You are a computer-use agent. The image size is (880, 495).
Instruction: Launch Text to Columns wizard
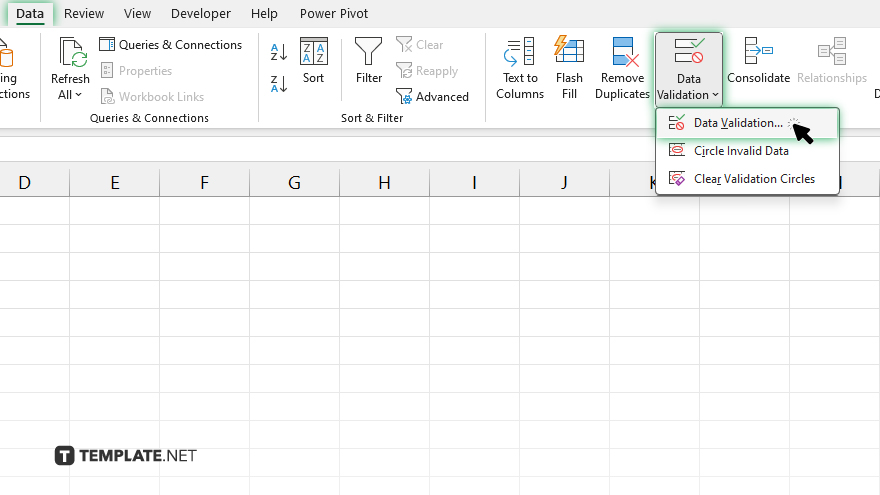point(520,67)
